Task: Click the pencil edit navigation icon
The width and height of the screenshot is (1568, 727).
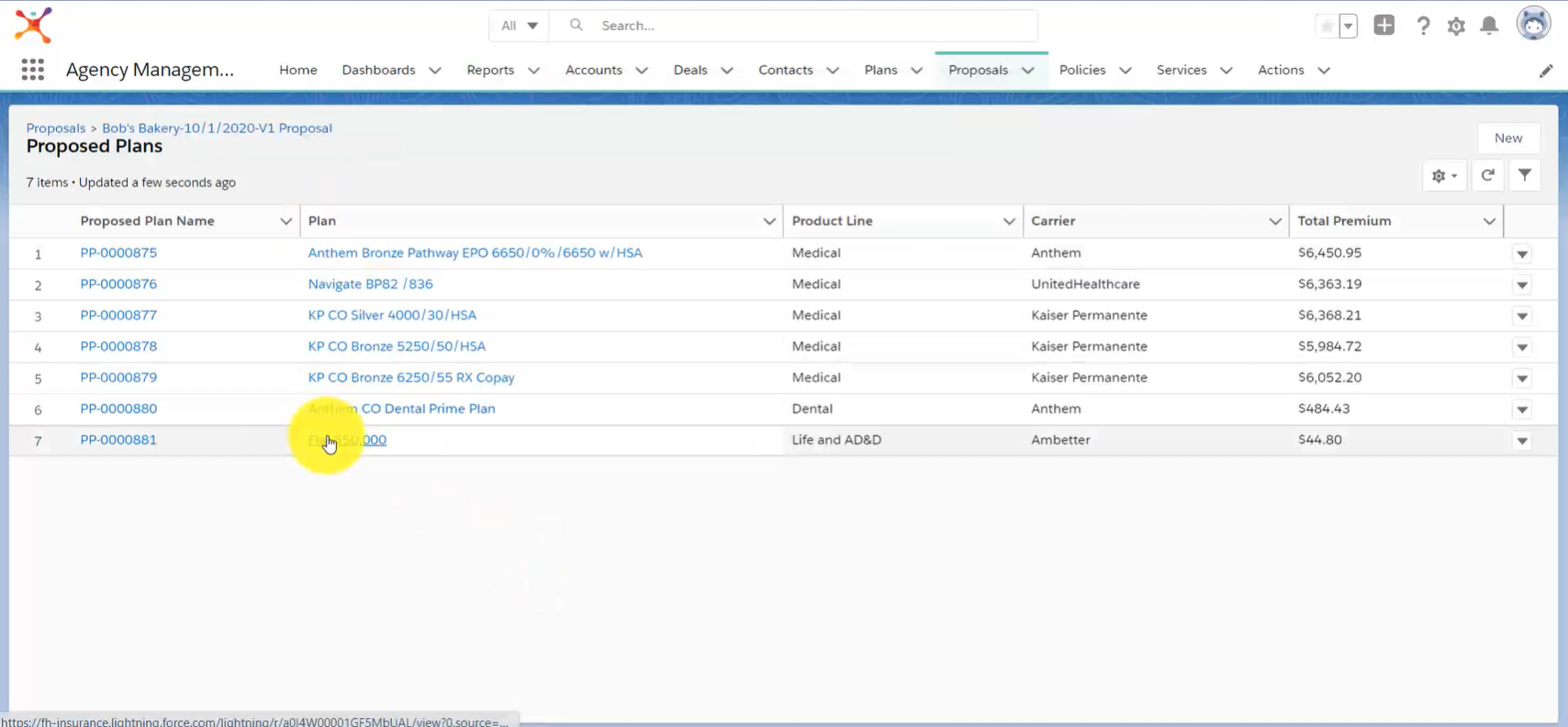Action: tap(1546, 71)
